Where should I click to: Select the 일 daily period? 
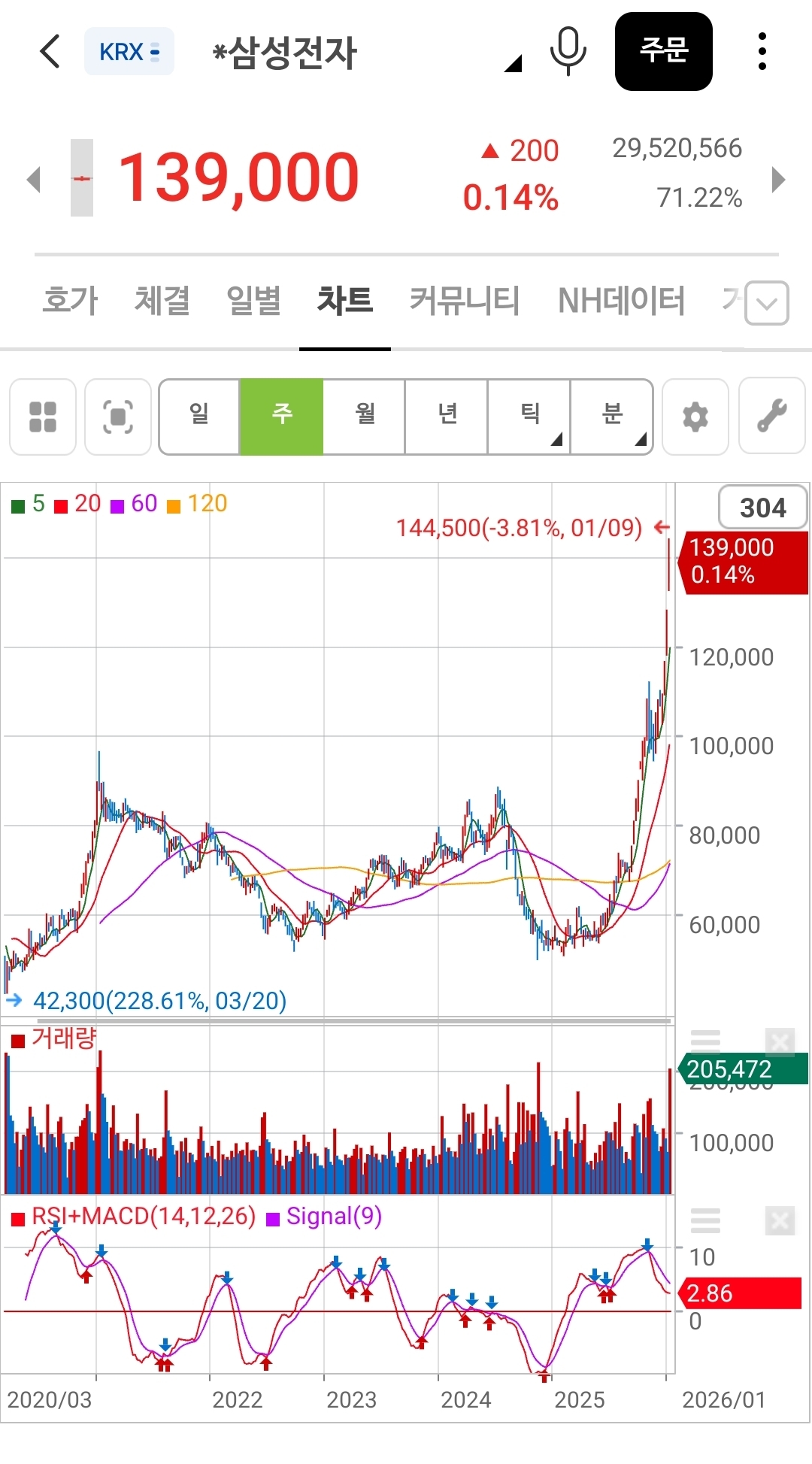pos(199,417)
